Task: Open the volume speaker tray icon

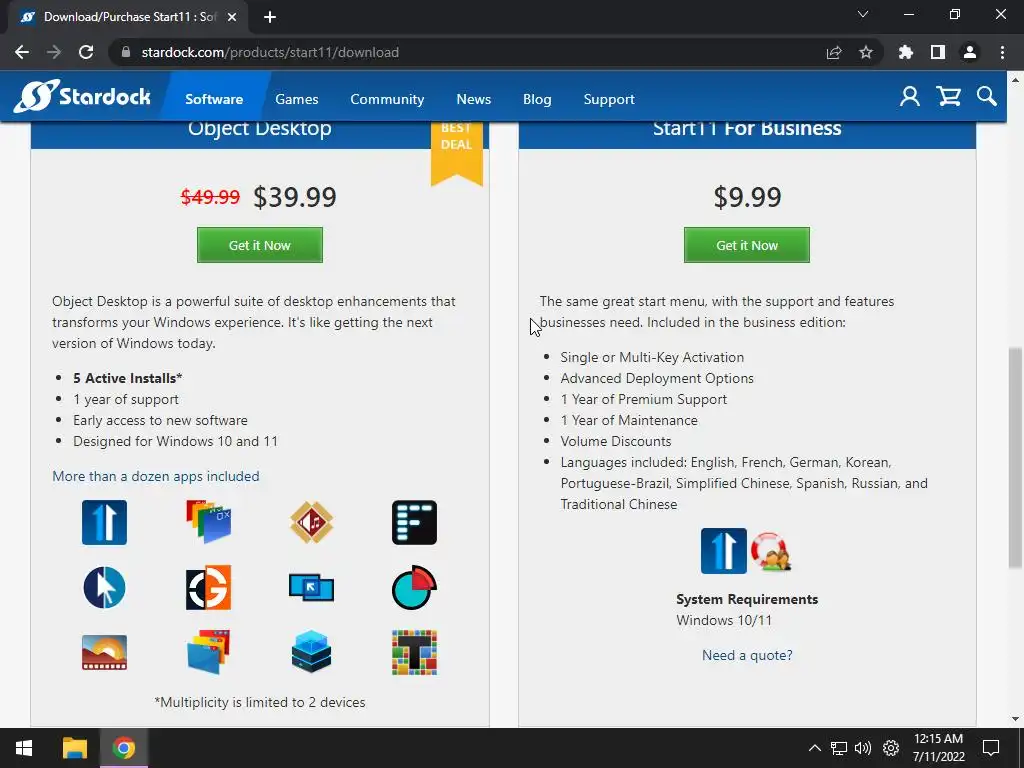Action: point(863,748)
